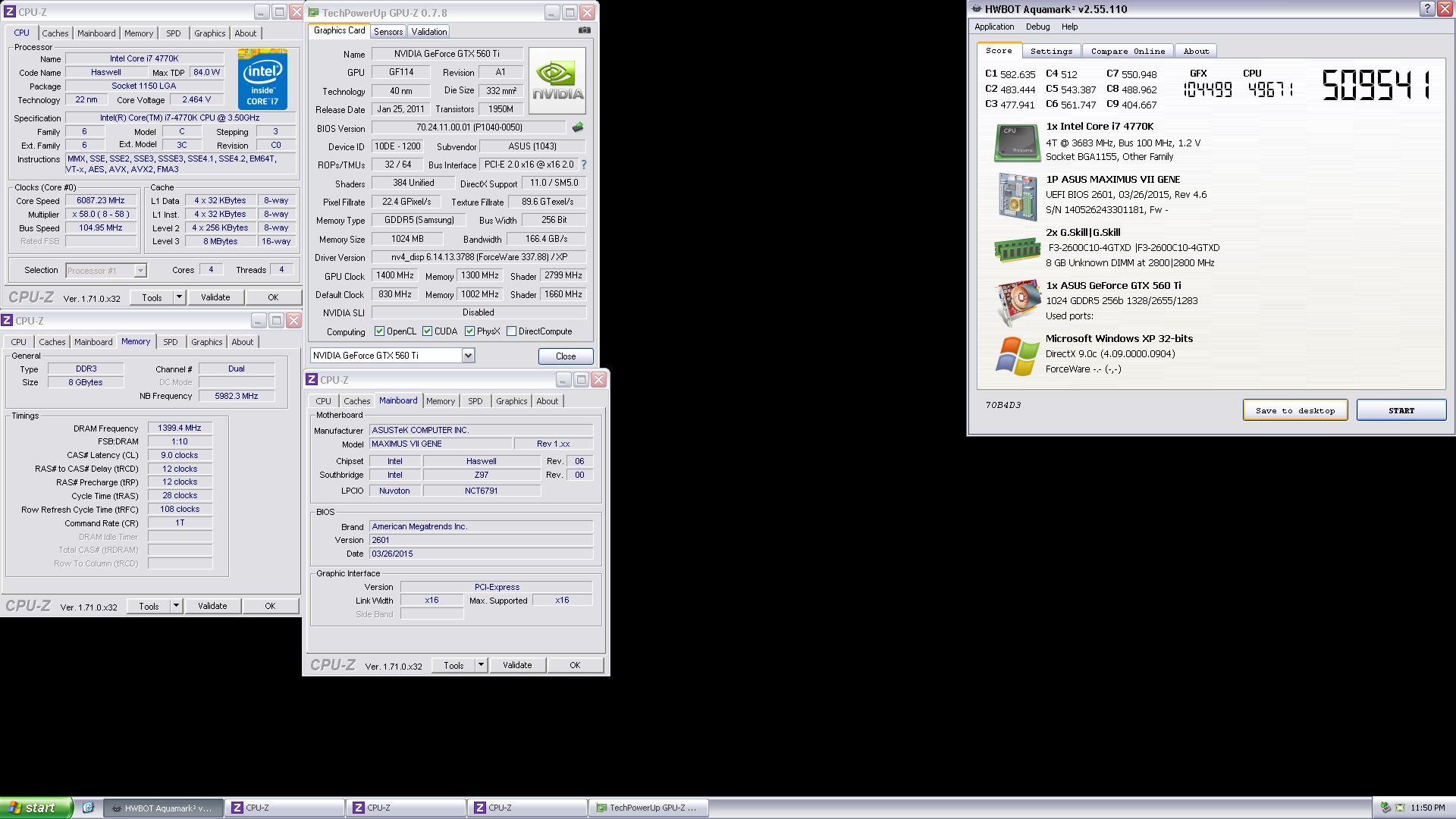Open the GPU selection dropdown in GPU-Z
The height and width of the screenshot is (819, 1456).
(468, 356)
